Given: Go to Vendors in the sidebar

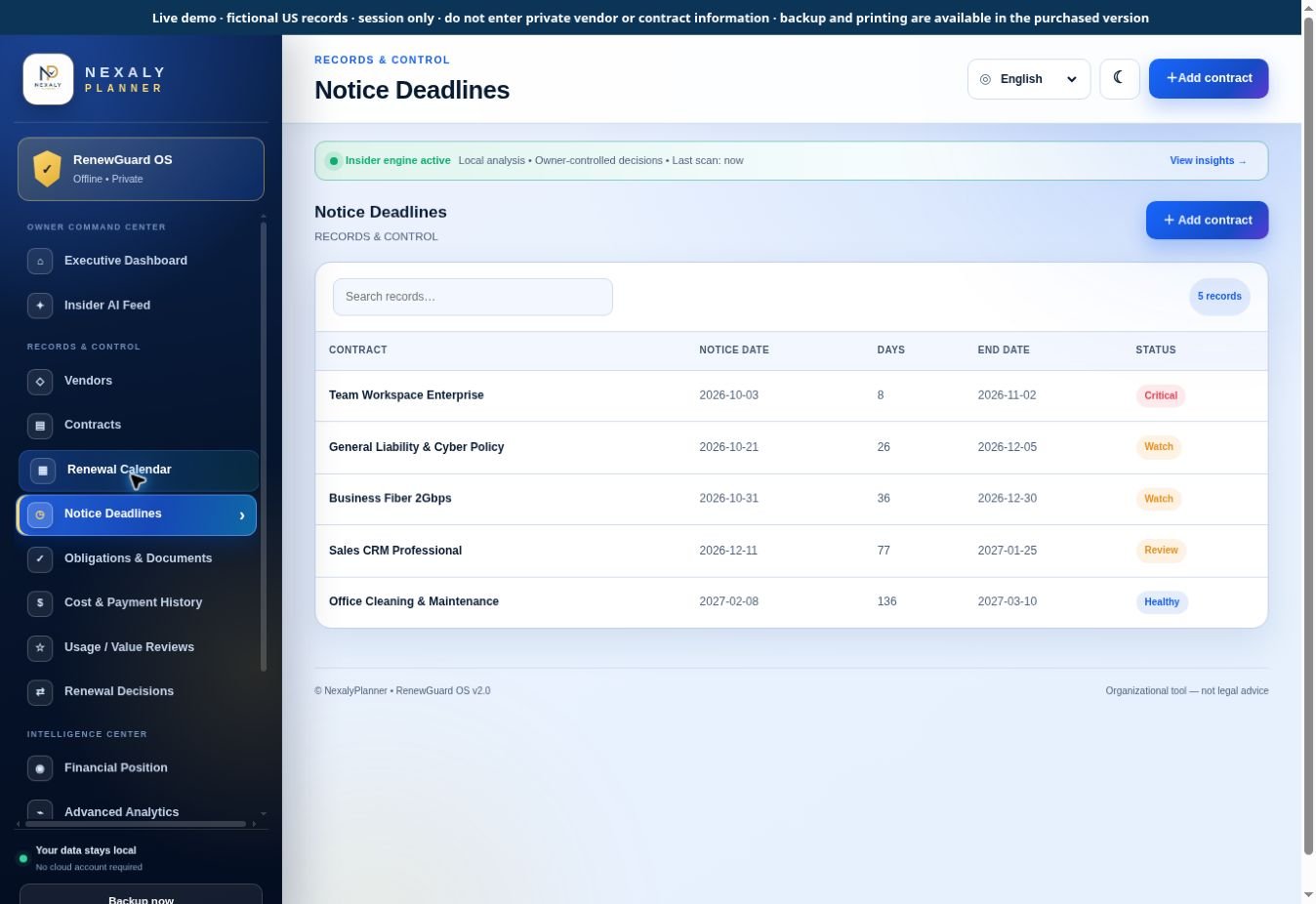Looking at the screenshot, I should [x=138, y=381].
